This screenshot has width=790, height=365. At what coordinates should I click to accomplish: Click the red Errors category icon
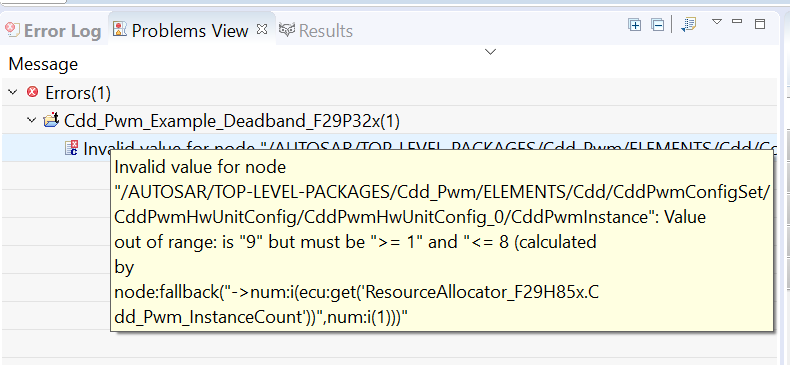32,92
